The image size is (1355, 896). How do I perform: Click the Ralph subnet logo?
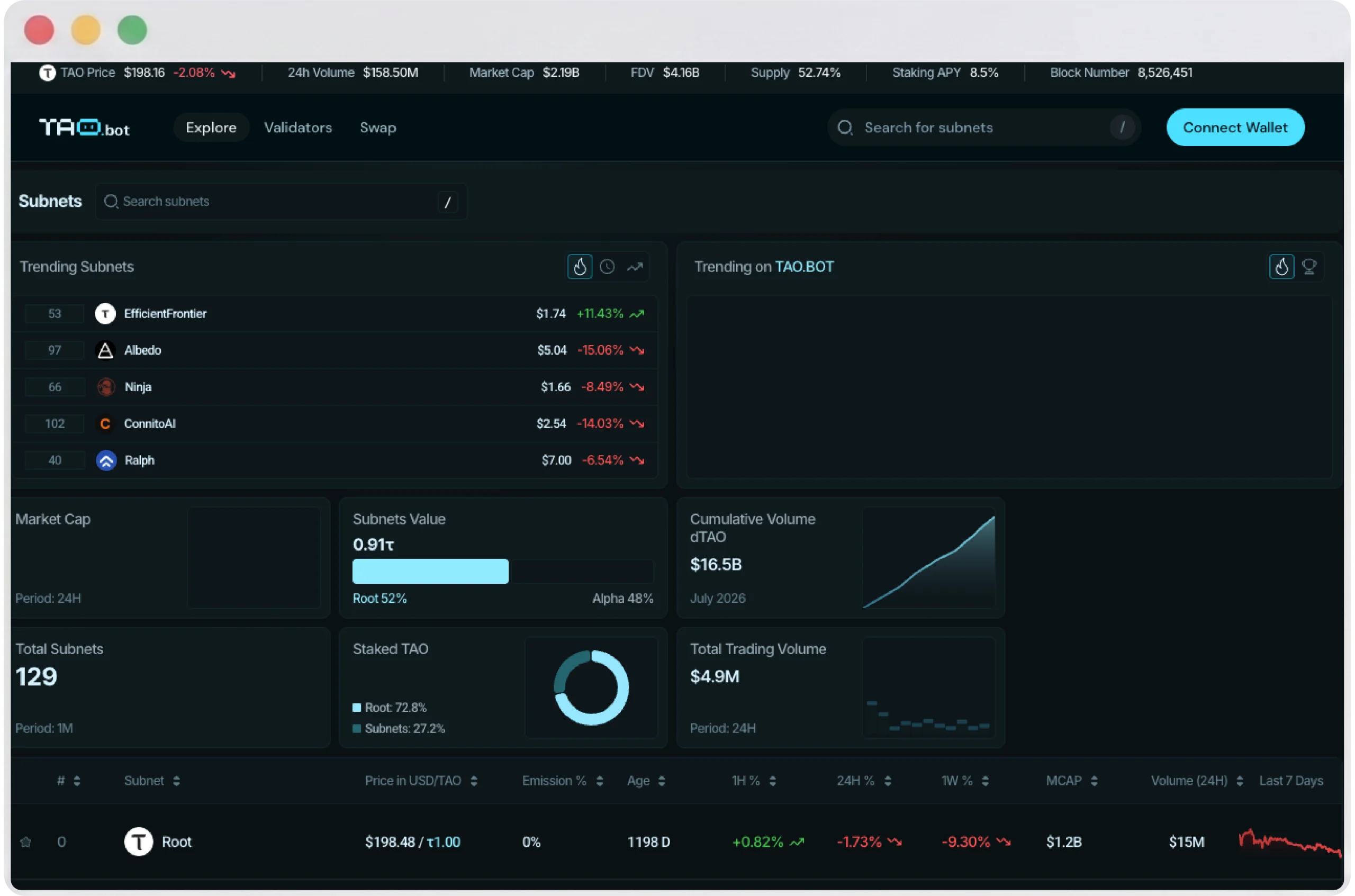click(105, 460)
